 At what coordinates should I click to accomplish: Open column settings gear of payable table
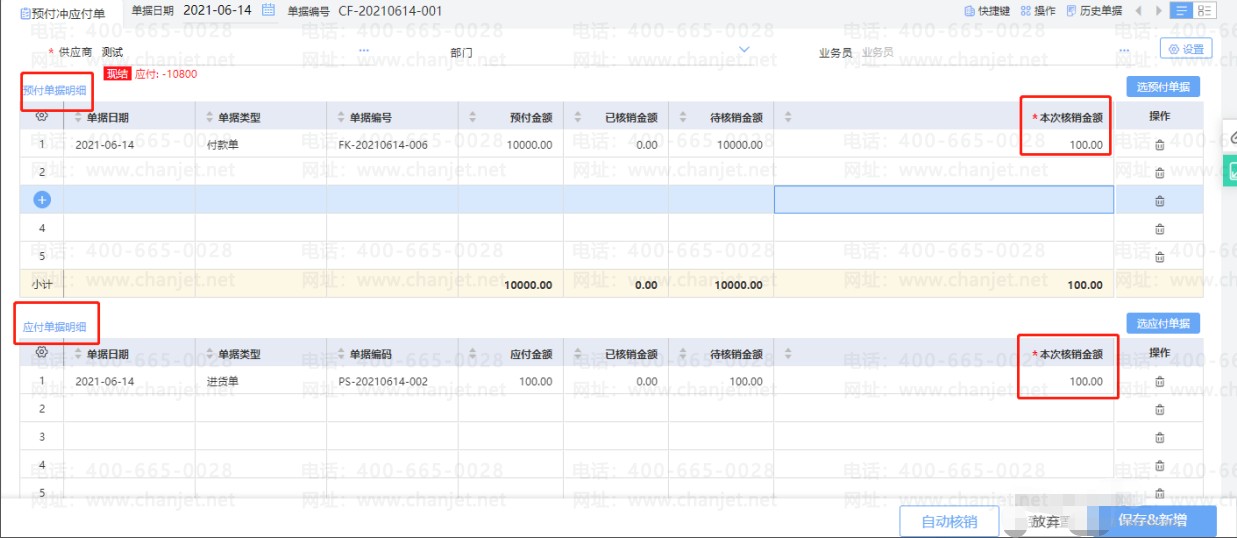coord(42,353)
